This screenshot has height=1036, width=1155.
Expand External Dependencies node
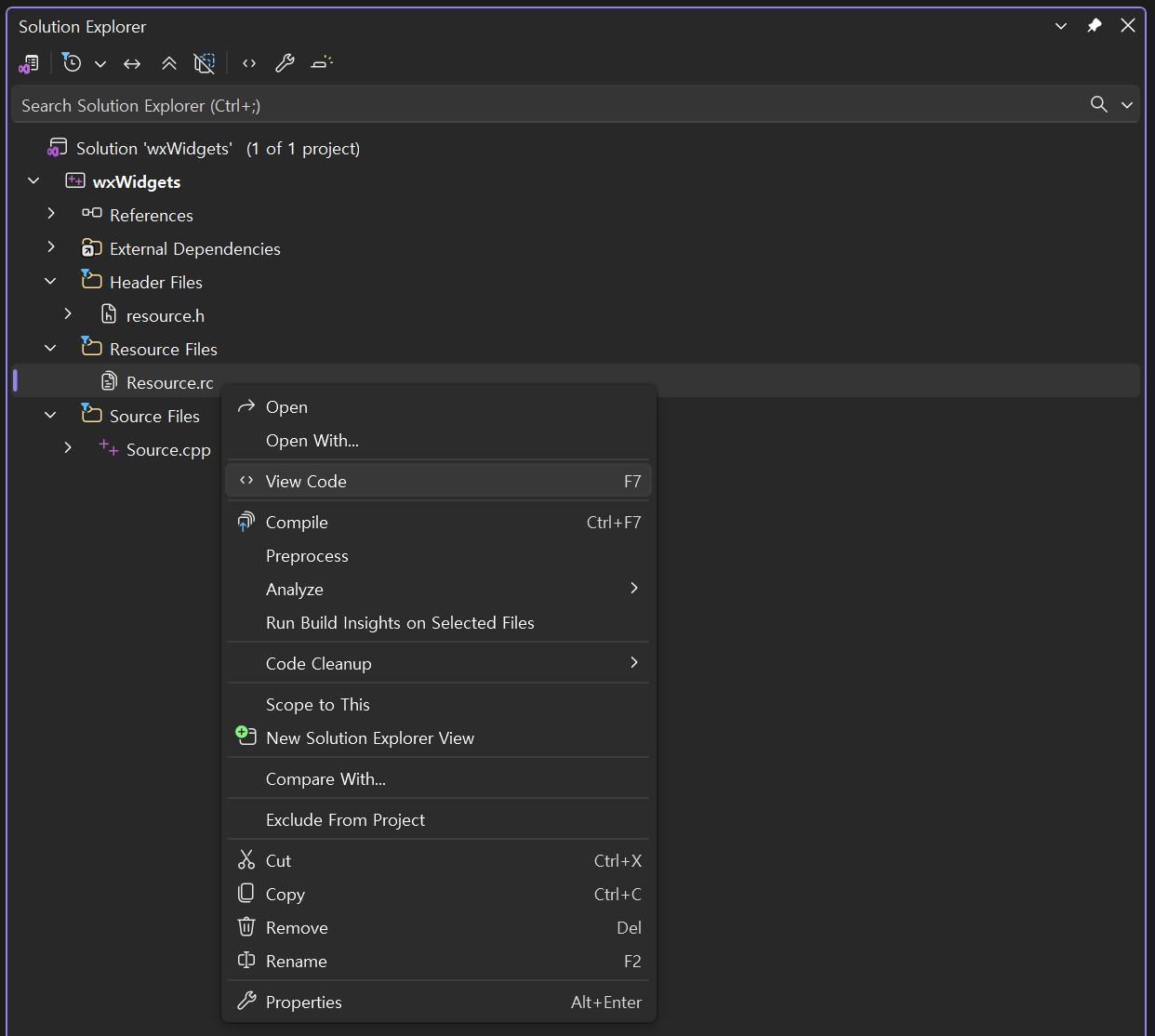(x=51, y=247)
